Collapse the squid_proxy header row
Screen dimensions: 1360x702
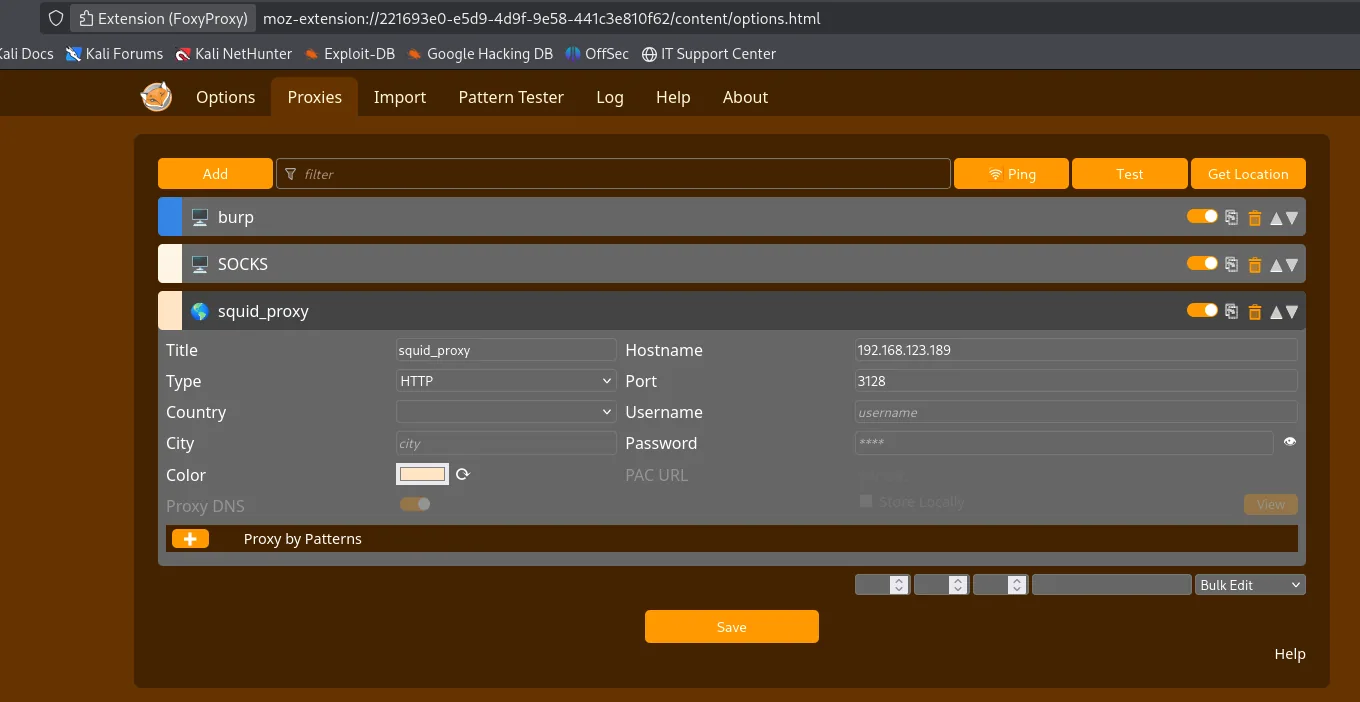[x=732, y=311]
